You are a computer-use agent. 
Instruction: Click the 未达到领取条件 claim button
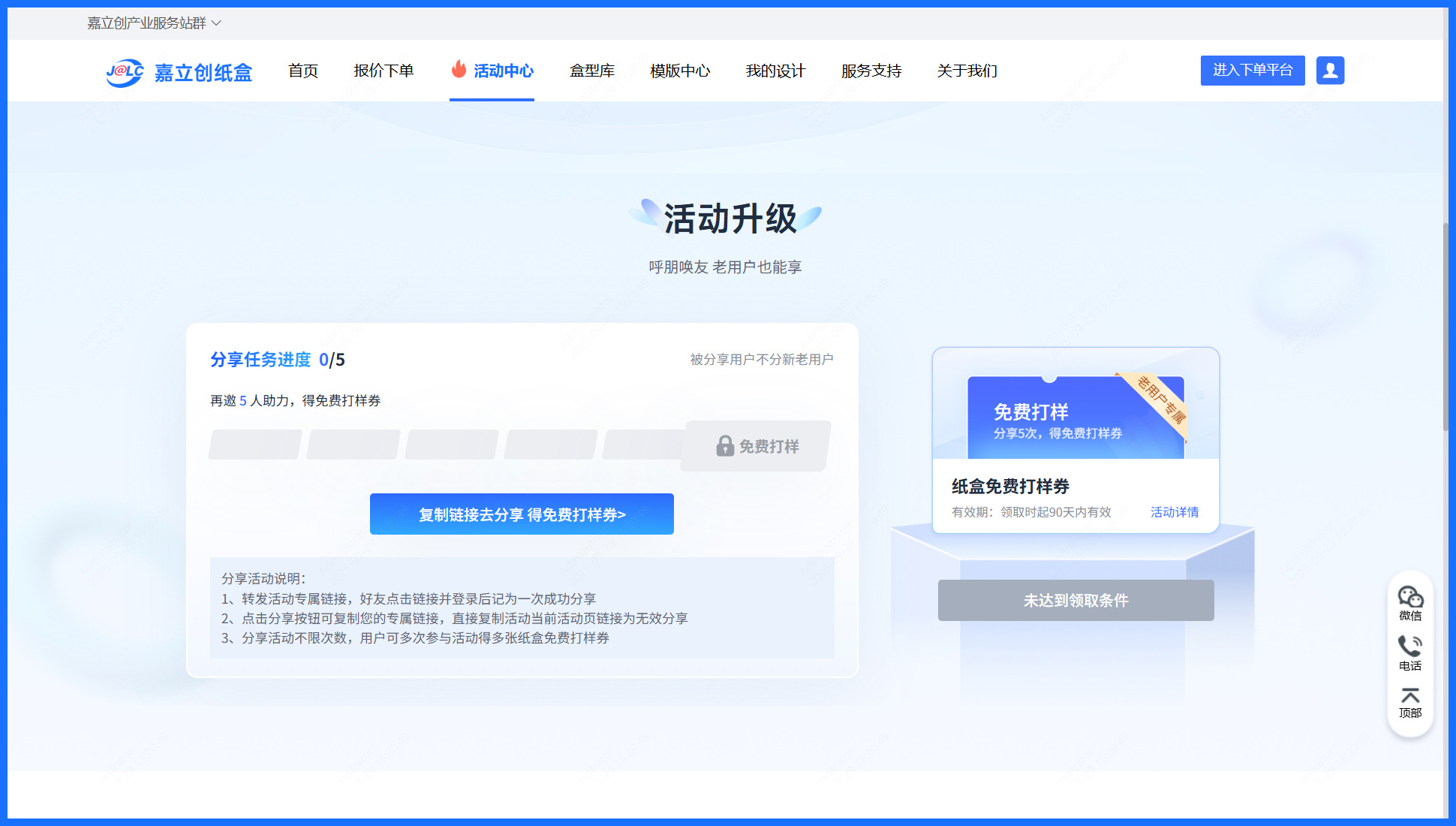tap(1075, 600)
